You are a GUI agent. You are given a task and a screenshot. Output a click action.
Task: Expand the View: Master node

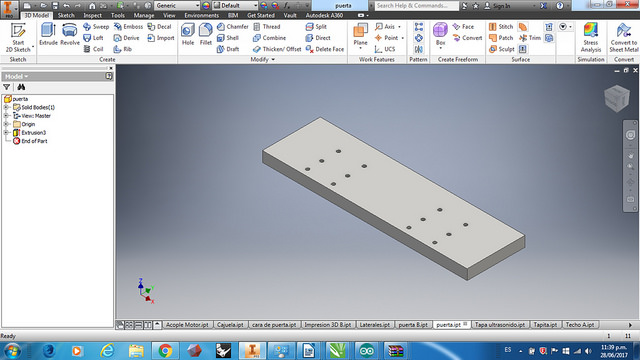click(x=6, y=116)
